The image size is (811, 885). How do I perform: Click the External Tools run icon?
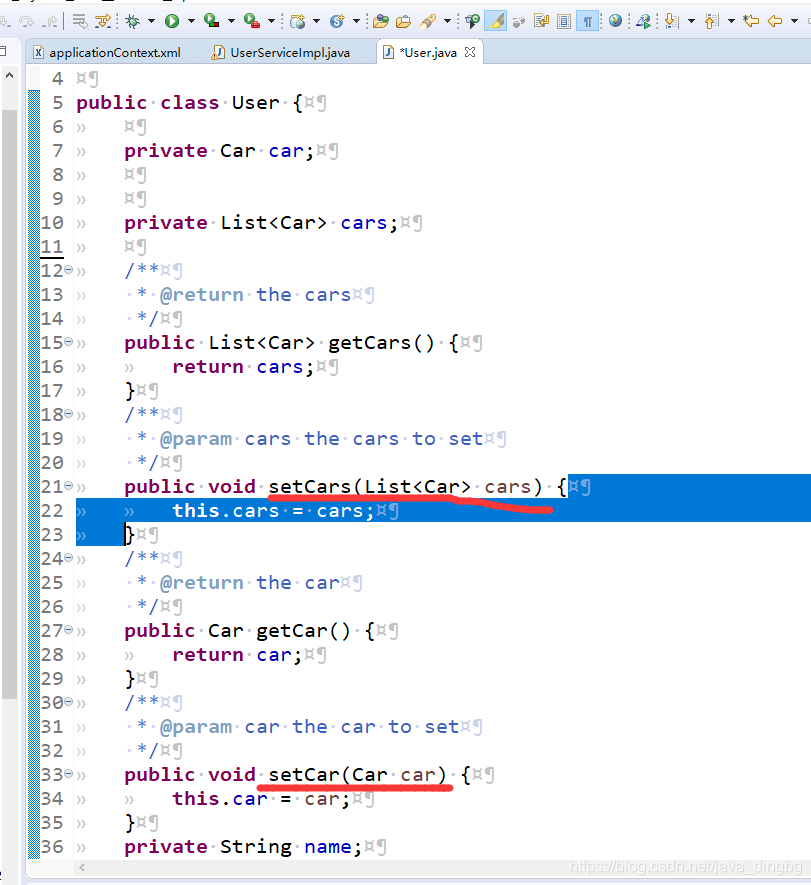click(x=251, y=21)
